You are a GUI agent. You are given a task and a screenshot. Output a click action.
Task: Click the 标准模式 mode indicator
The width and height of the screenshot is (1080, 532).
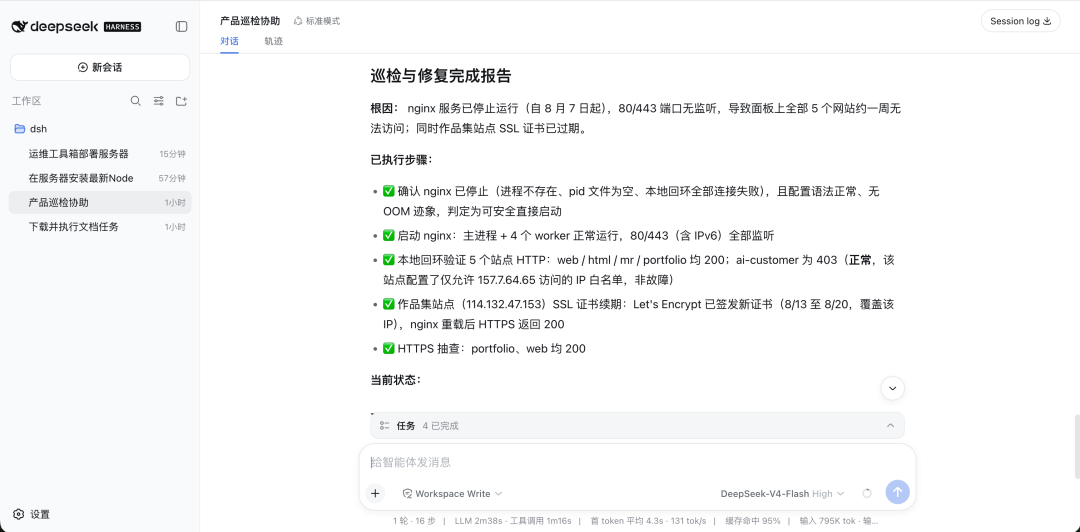pyautogui.click(x=316, y=21)
